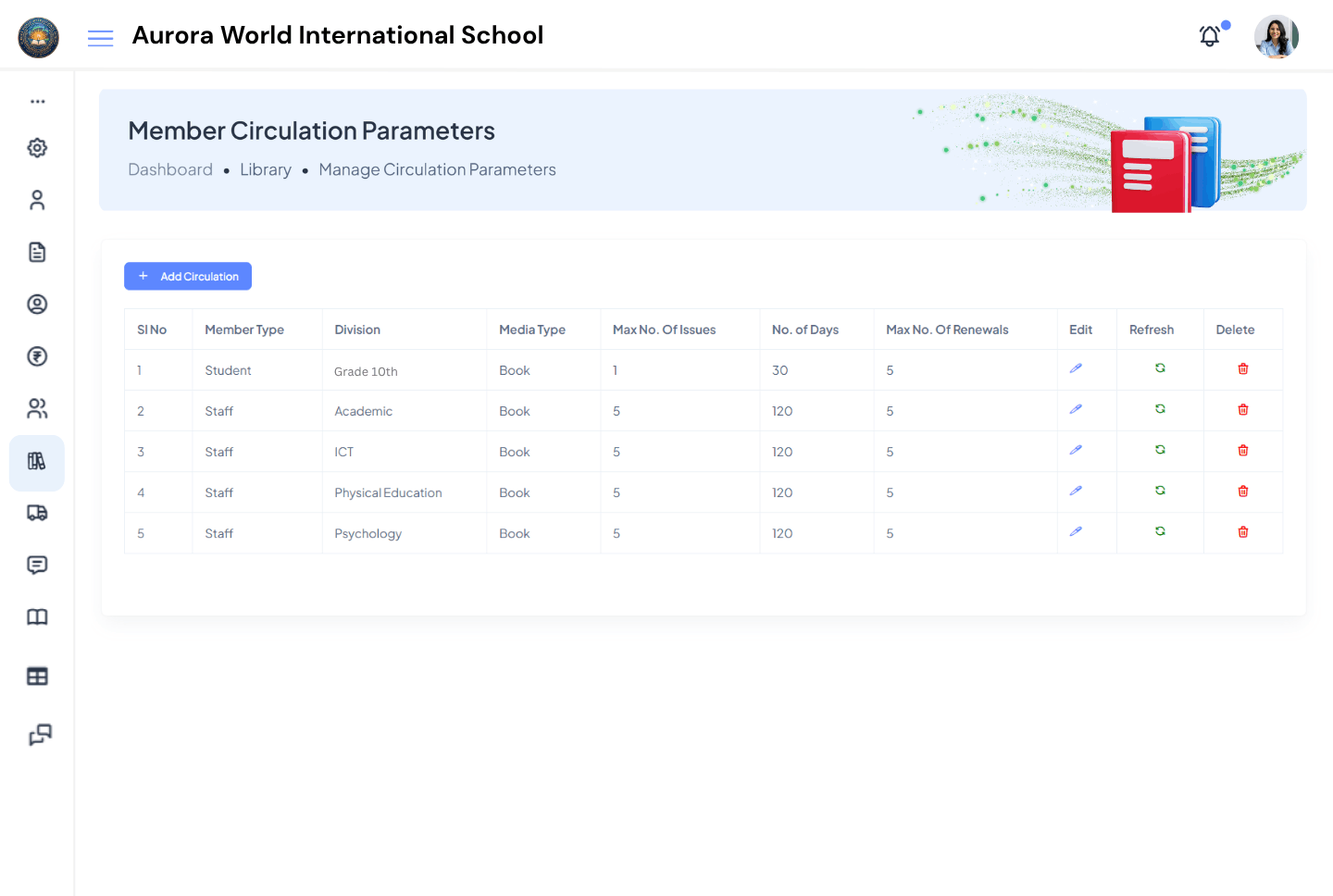The height and width of the screenshot is (896, 1333).
Task: Click the notification bell icon
Action: [x=1209, y=36]
